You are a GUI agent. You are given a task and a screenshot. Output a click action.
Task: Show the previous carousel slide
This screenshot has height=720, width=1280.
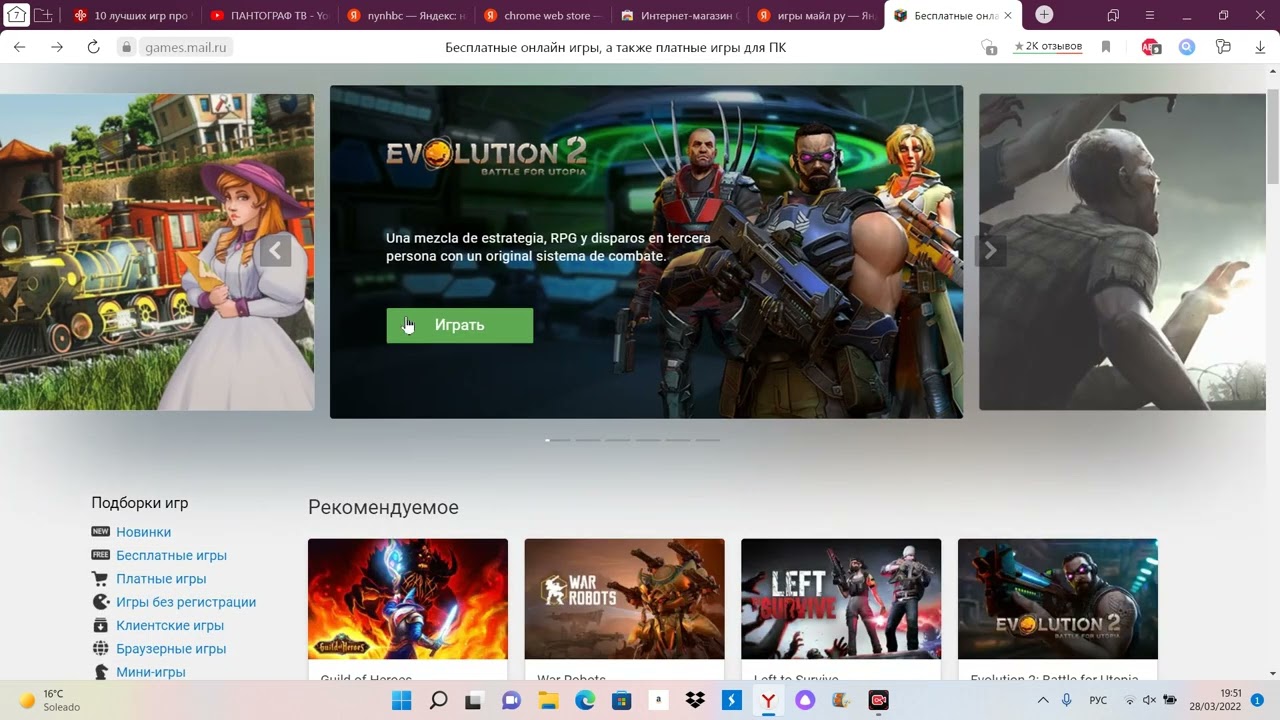click(275, 251)
